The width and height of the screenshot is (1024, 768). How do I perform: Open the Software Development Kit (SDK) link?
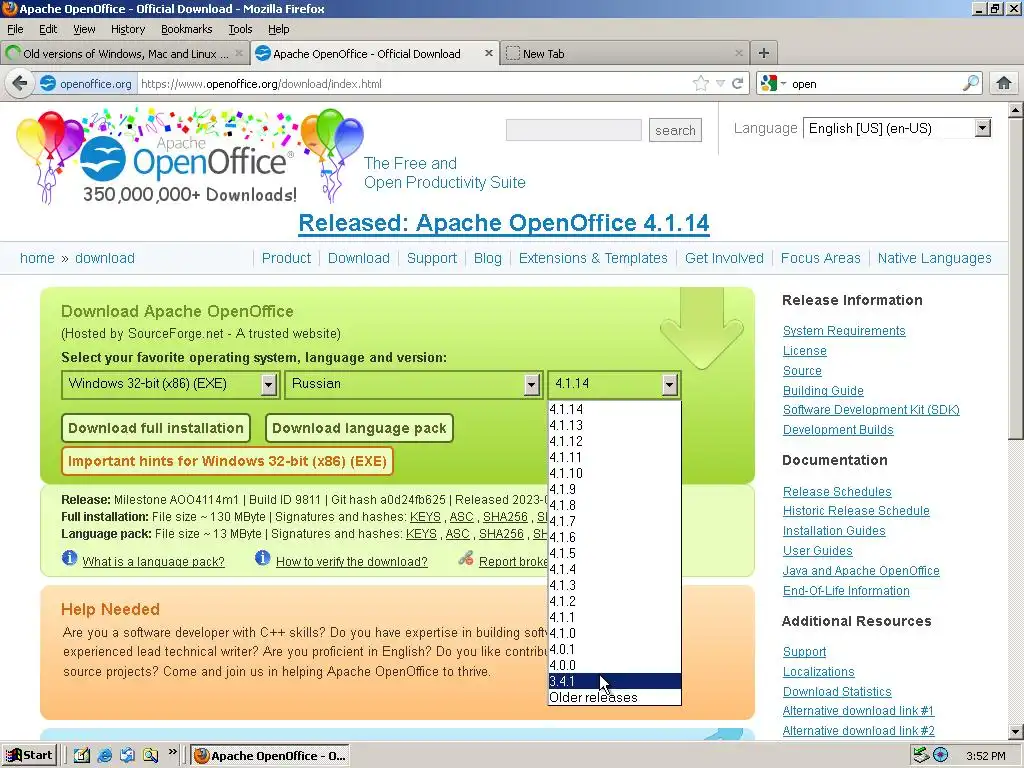click(x=871, y=410)
